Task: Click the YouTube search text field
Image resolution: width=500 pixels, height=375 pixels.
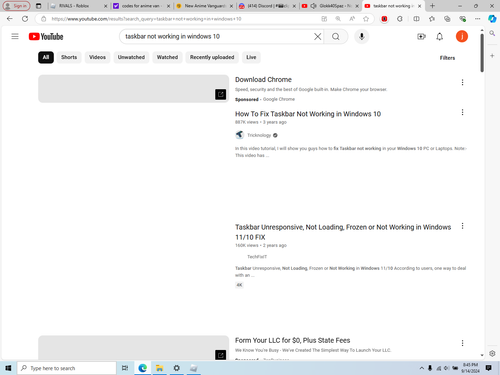Action: point(217,36)
